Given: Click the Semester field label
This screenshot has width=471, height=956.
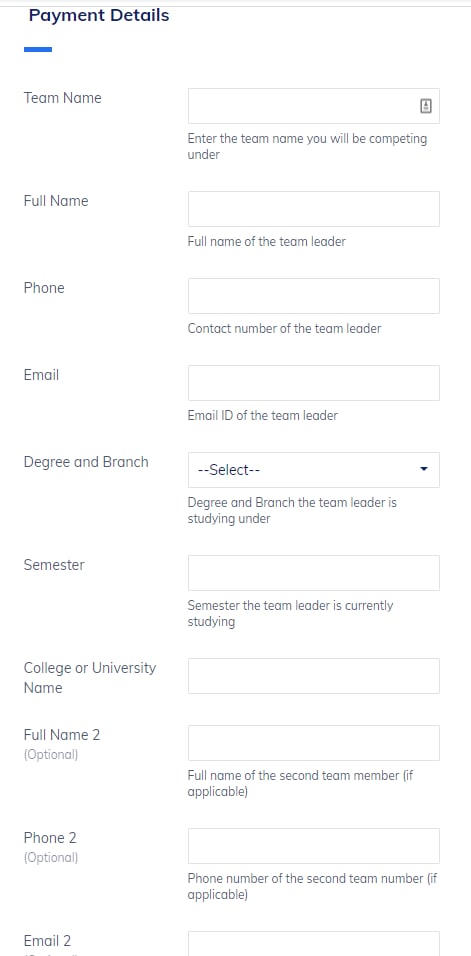Looking at the screenshot, I should tap(54, 565).
